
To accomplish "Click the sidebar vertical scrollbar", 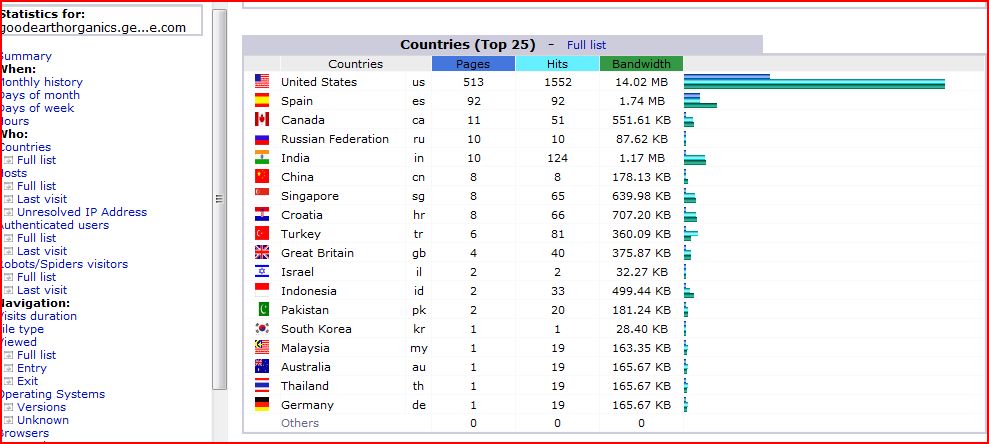I will (x=219, y=199).
